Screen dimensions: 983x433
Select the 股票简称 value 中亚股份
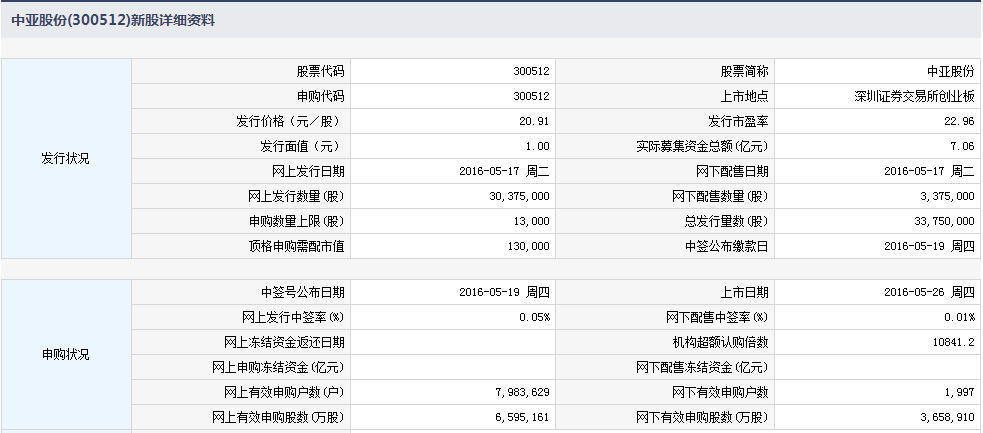click(950, 72)
